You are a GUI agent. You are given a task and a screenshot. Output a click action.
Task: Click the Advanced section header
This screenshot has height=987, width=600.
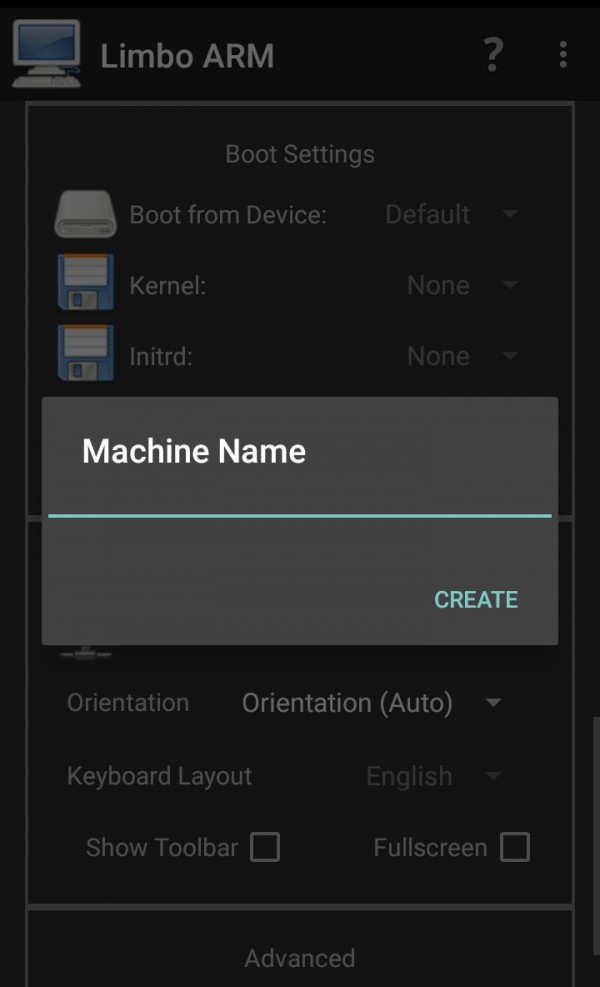[x=300, y=958]
